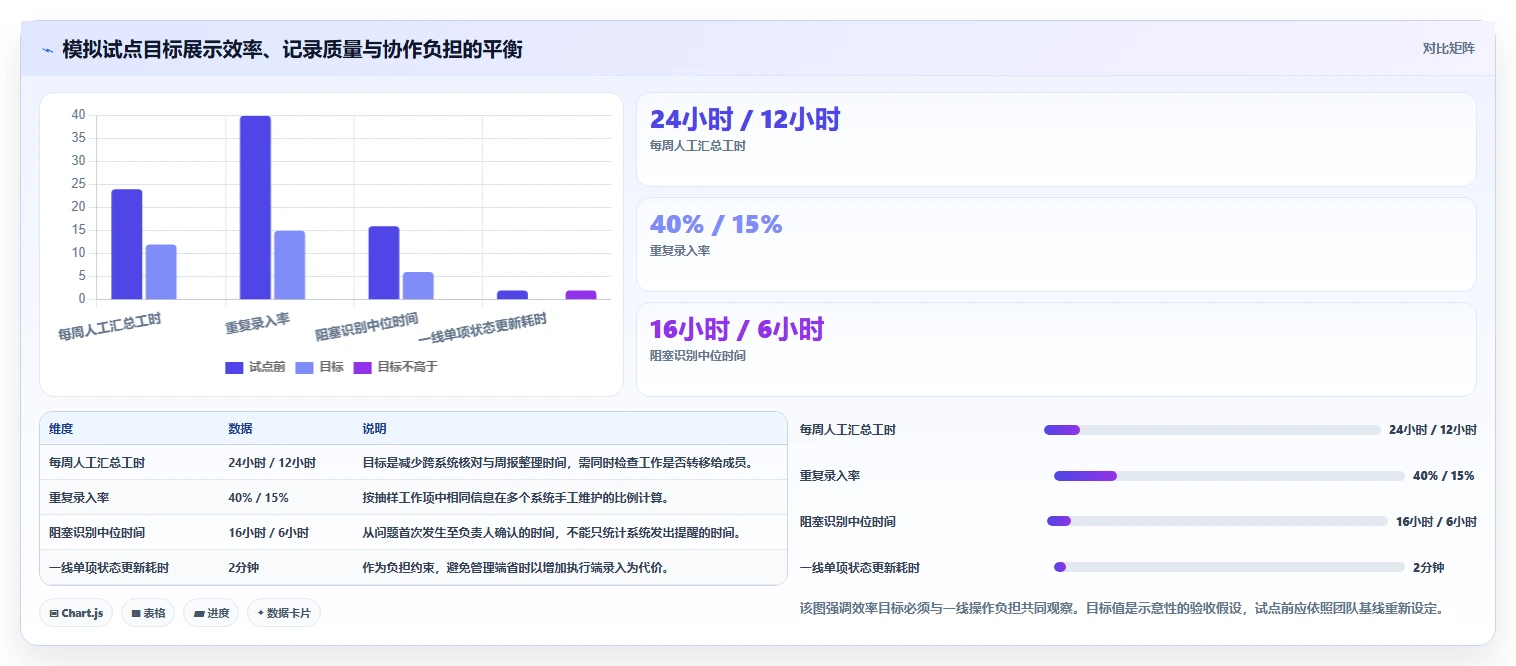Click the 试点前 bar for 一线单项状态更新耗时
The height and width of the screenshot is (666, 1516).
coord(512,295)
